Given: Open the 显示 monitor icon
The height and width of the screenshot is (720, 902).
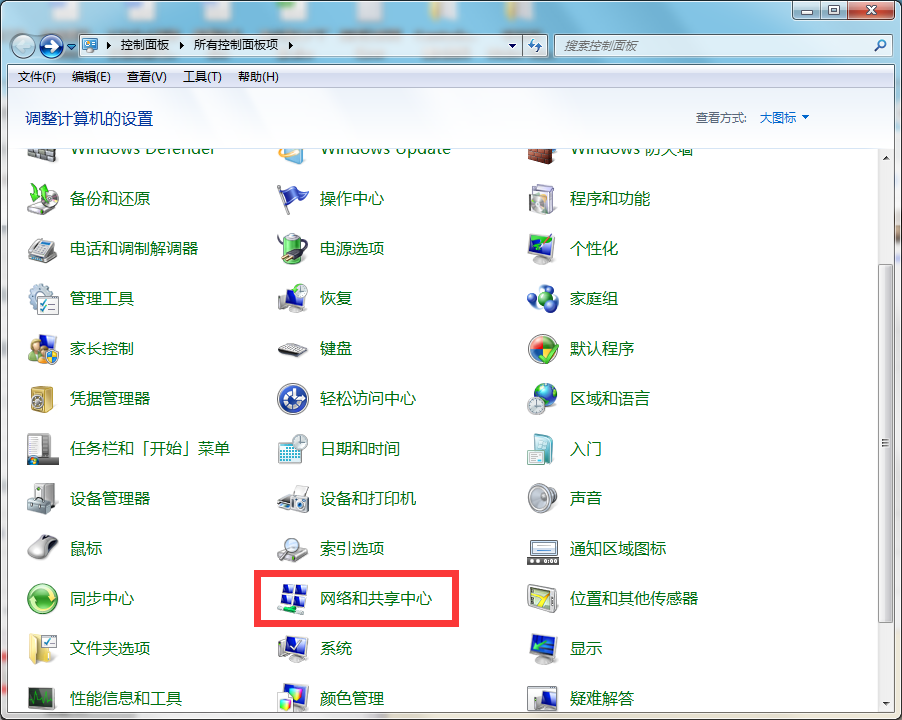Looking at the screenshot, I should click(x=543, y=649).
